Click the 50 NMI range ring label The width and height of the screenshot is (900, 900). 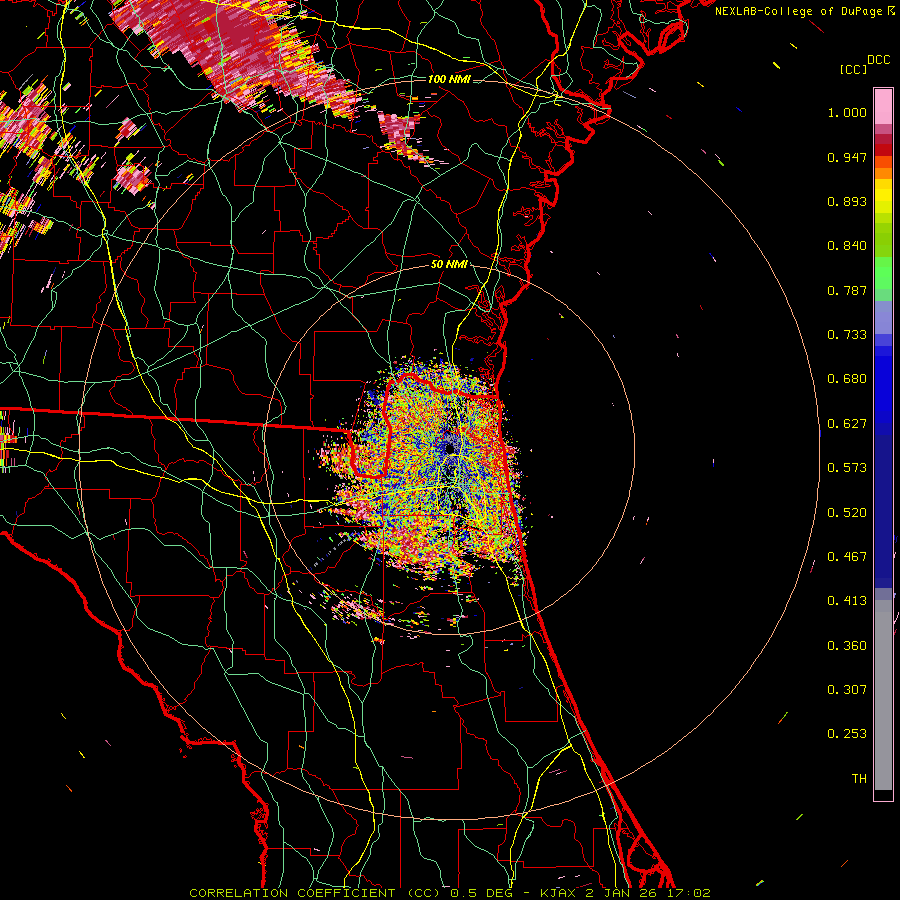coord(449,265)
